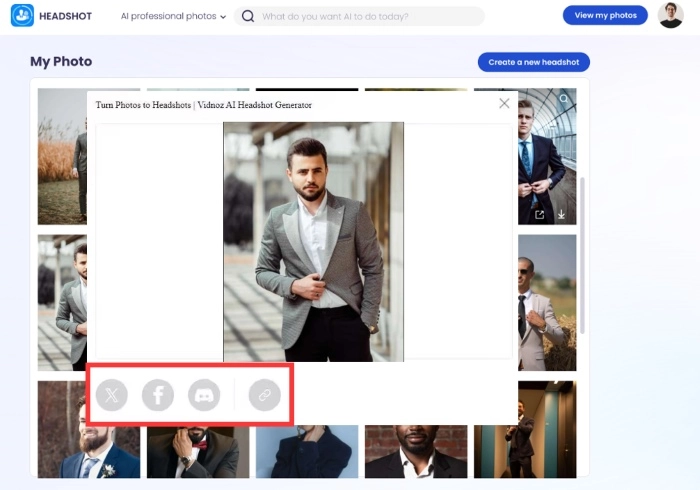Screen dimensions: 700x490
Task: Download the top-right headshot photo
Action: click(x=562, y=214)
